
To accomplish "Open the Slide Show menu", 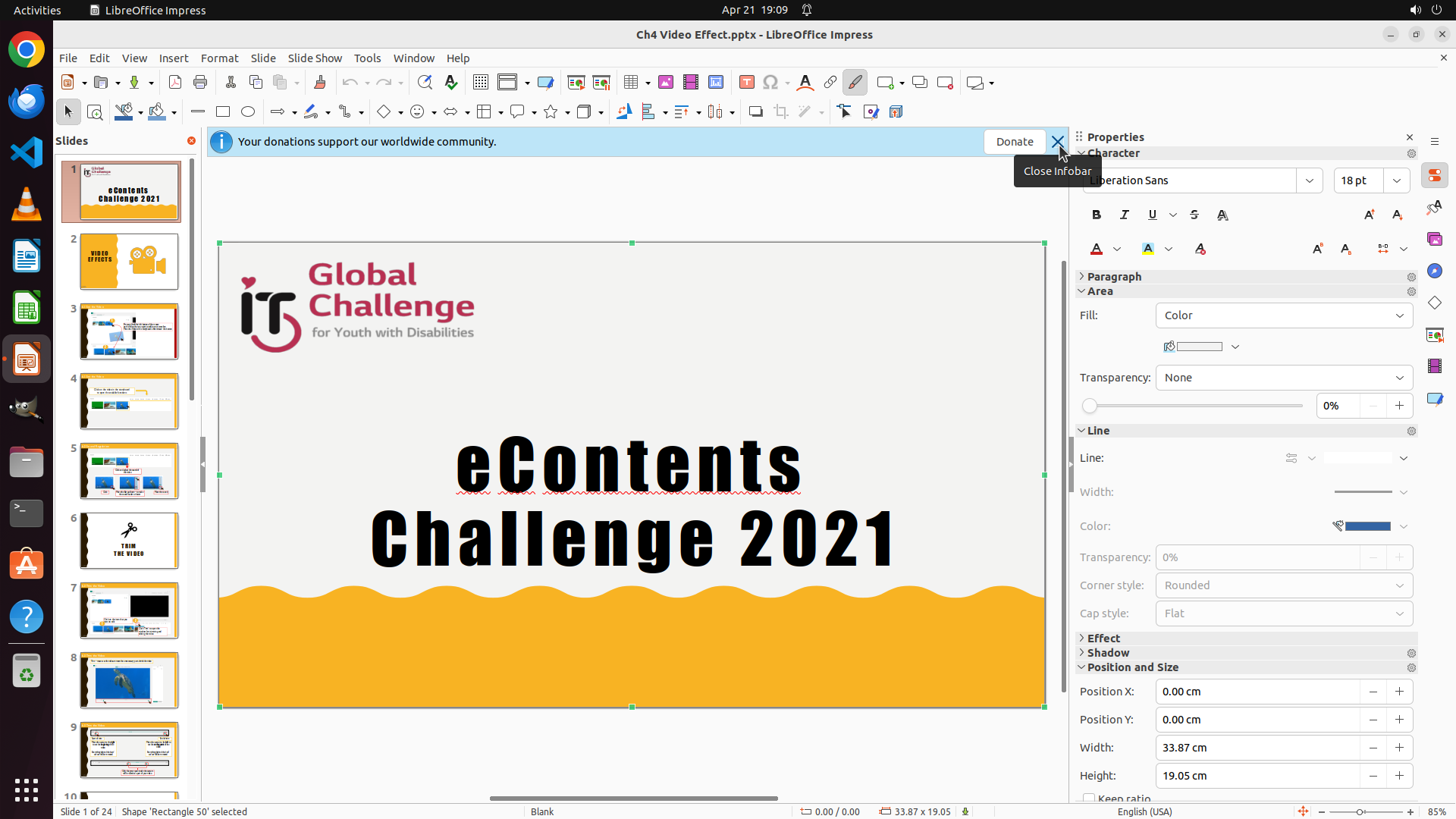I will point(315,58).
